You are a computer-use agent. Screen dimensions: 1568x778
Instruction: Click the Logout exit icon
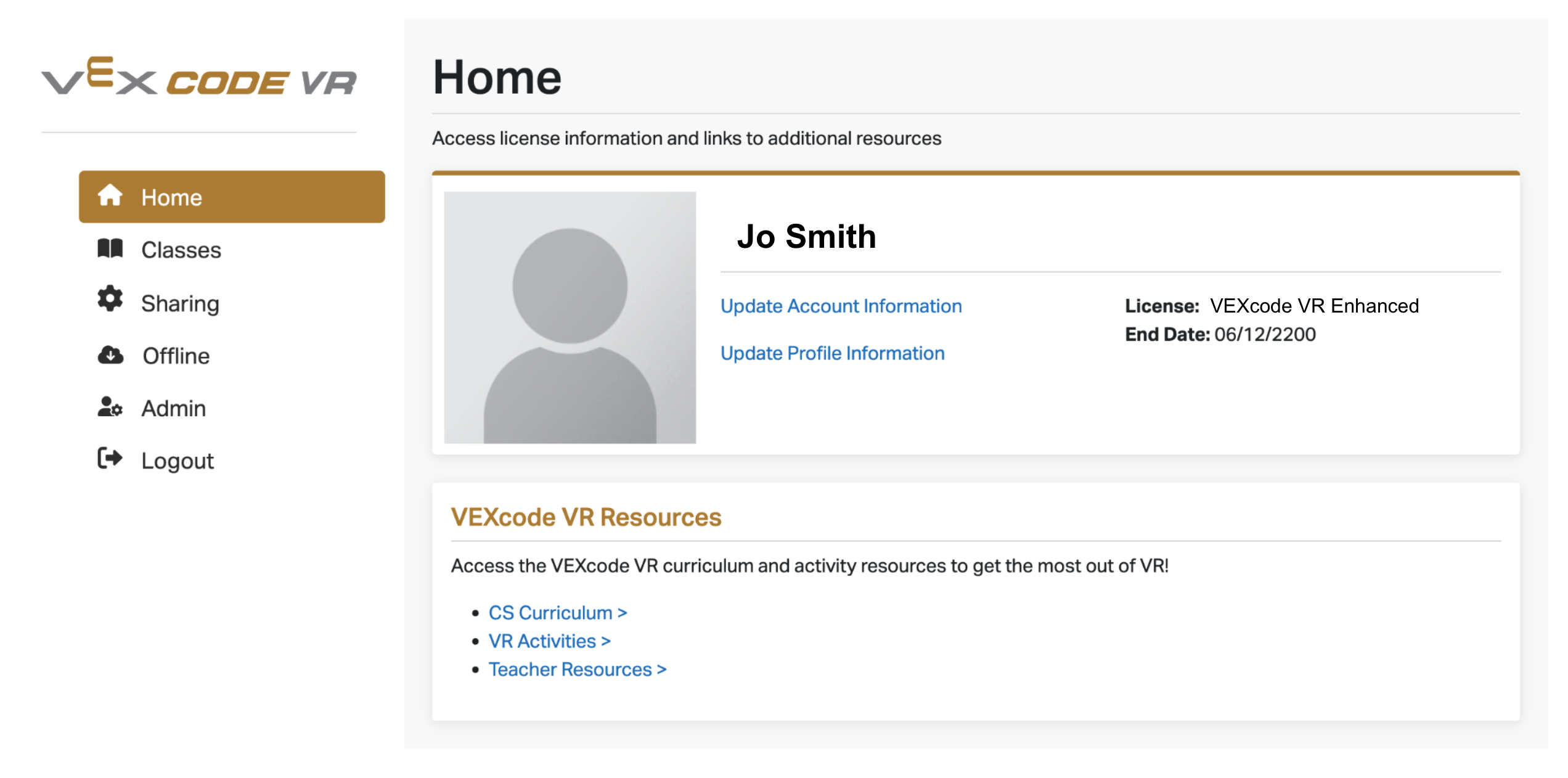(111, 459)
